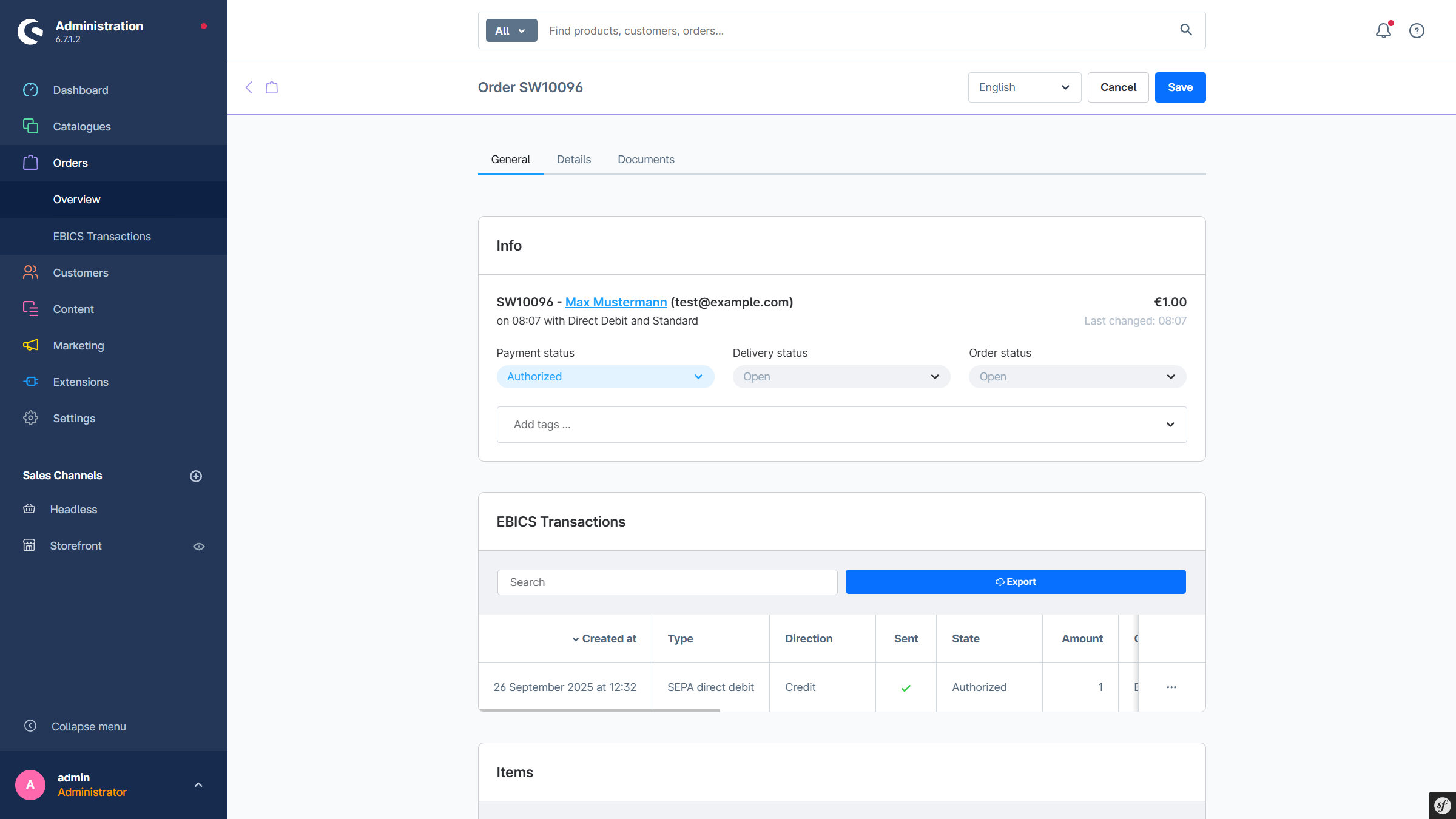Click the notifications bell icon
Screen dimensions: 1456x819
click(1383, 30)
